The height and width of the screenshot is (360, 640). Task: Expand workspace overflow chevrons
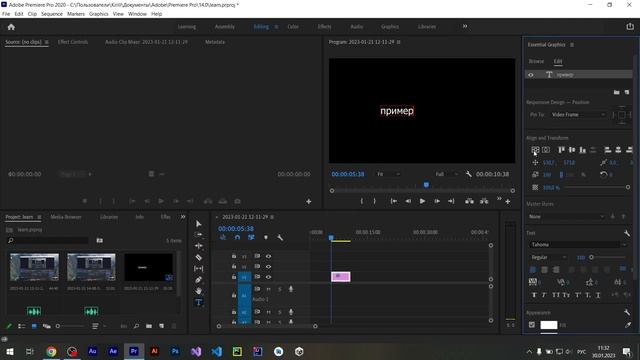pos(465,27)
